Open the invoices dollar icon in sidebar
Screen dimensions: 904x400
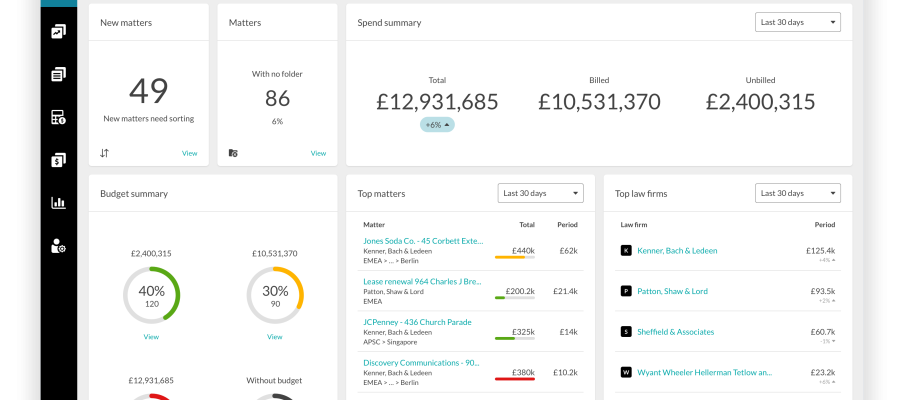(58, 160)
